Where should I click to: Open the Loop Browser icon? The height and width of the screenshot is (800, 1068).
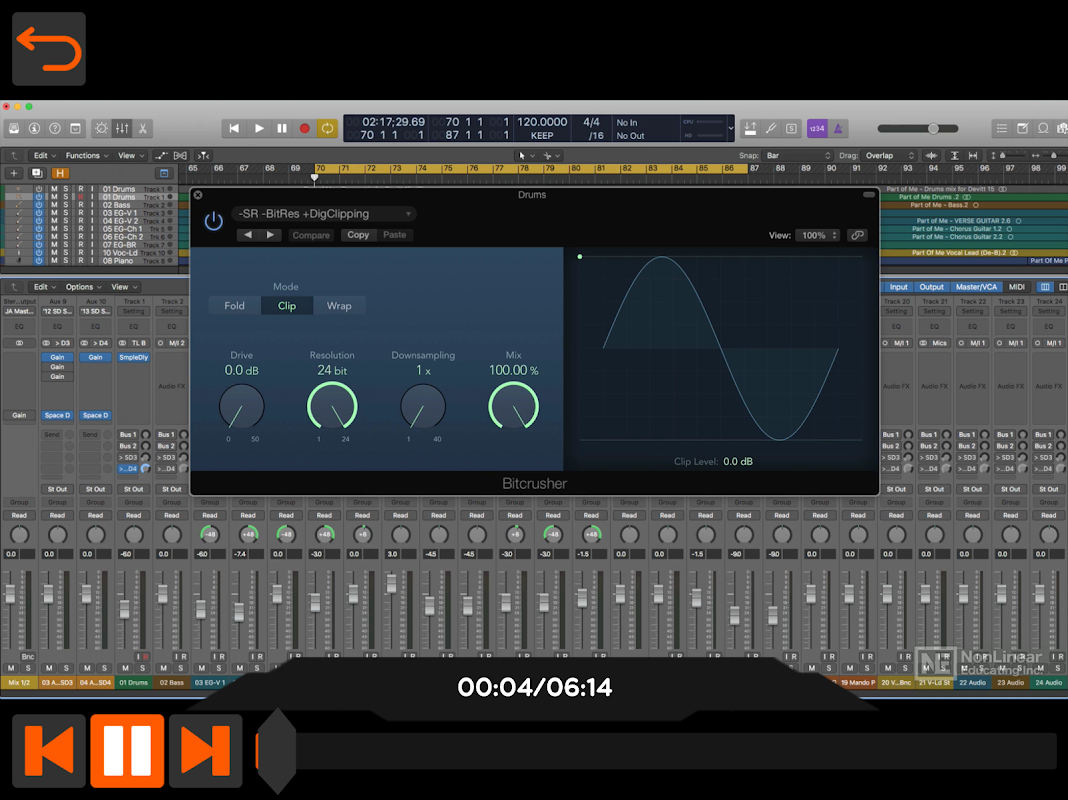(1043, 128)
